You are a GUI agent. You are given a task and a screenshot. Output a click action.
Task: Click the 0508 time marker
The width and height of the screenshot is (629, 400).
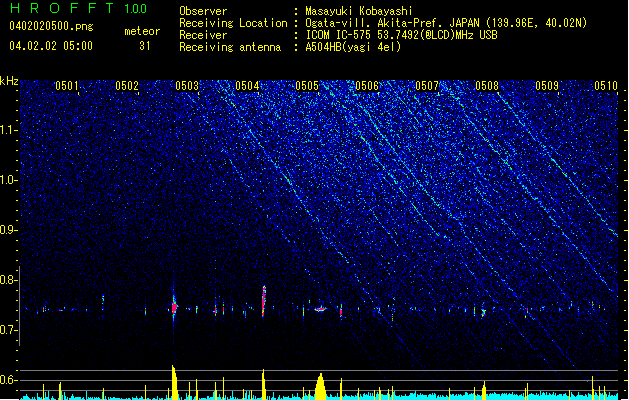coord(487,86)
